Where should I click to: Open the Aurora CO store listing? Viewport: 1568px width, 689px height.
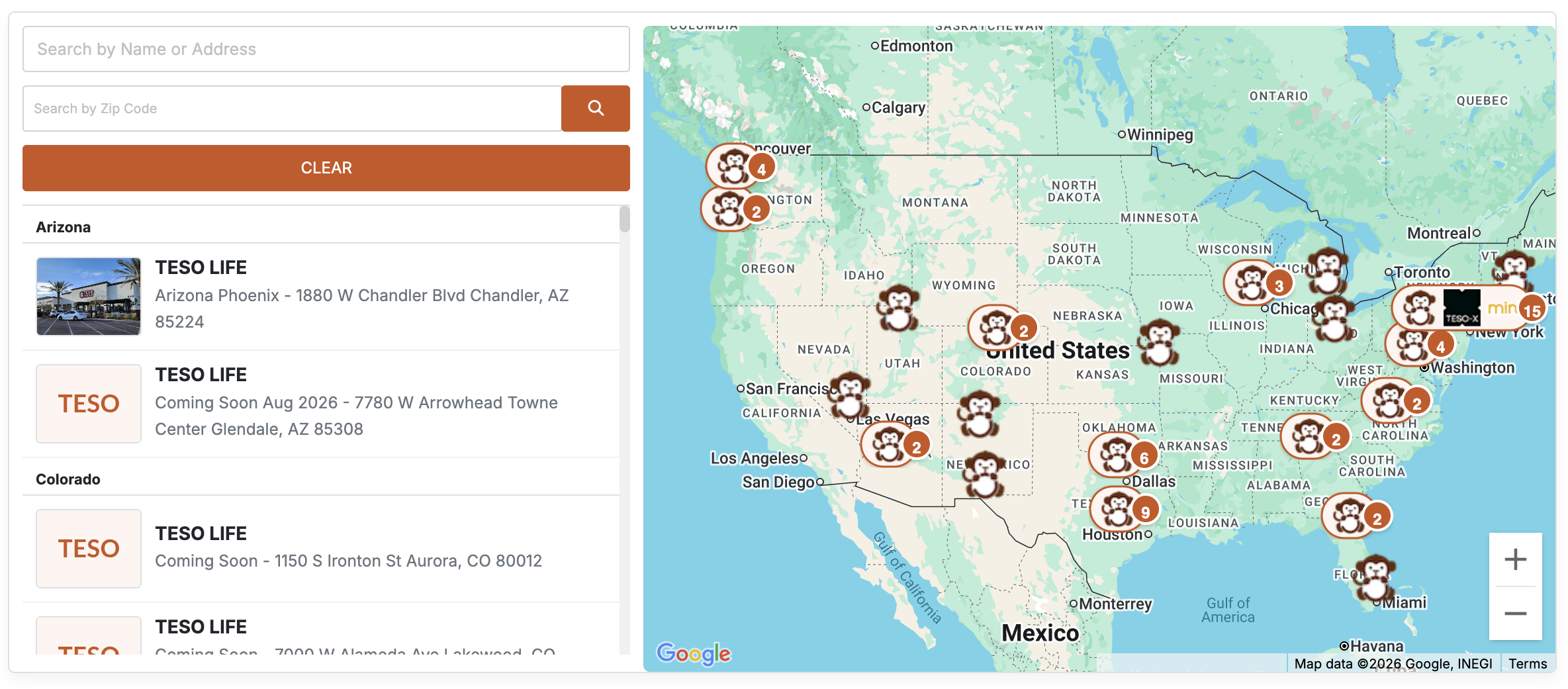[x=348, y=548]
